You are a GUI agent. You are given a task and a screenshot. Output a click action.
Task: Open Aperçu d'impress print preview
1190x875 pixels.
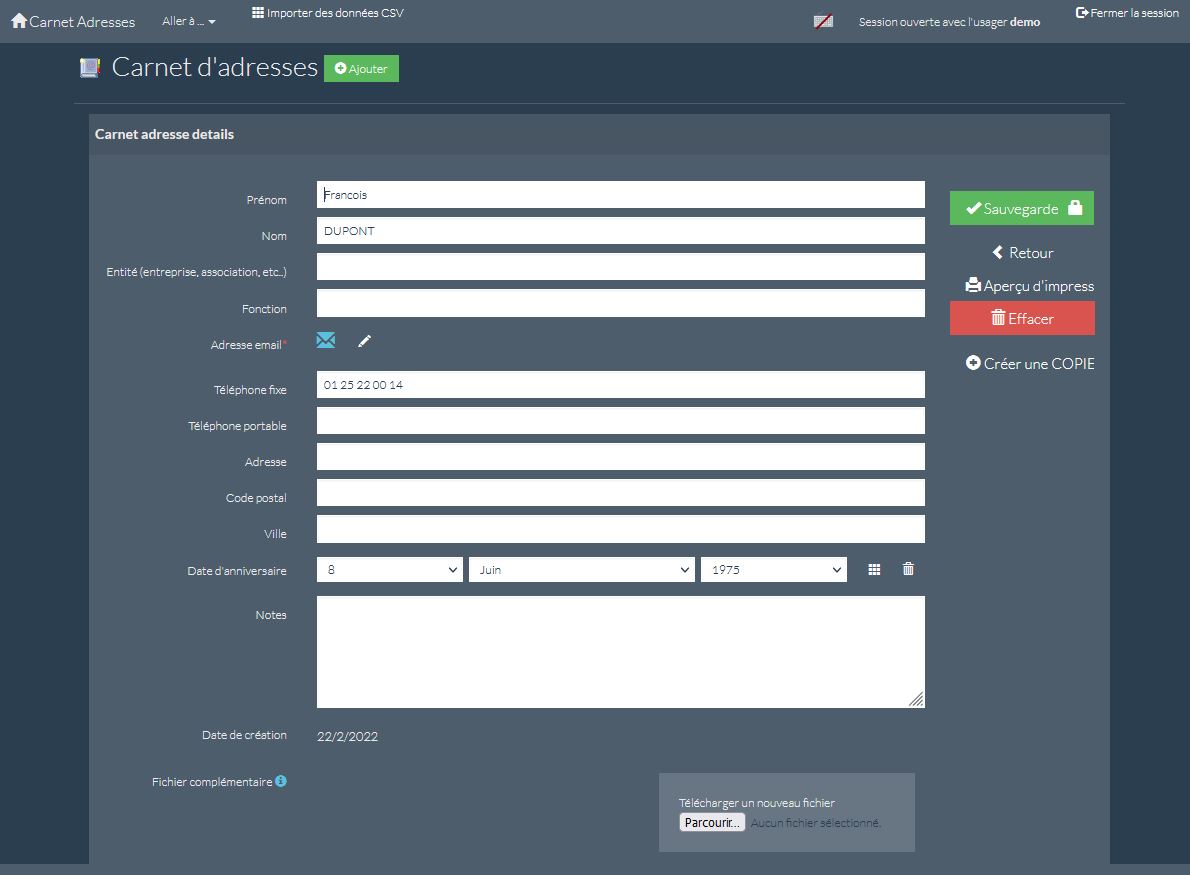(1029, 286)
